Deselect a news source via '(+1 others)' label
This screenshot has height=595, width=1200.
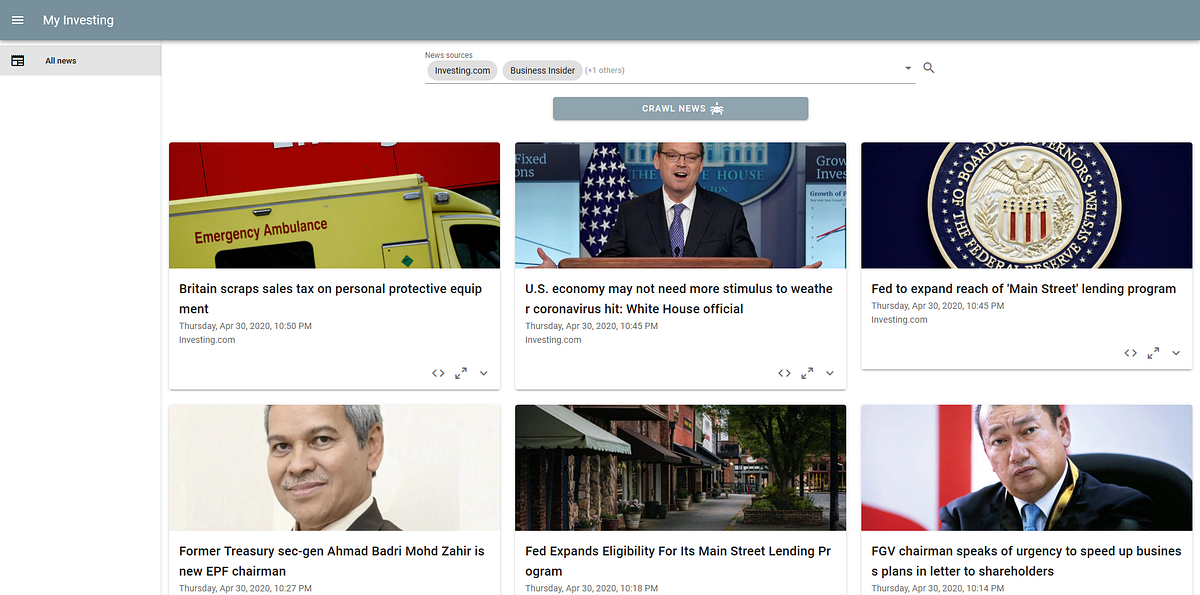pyautogui.click(x=604, y=70)
